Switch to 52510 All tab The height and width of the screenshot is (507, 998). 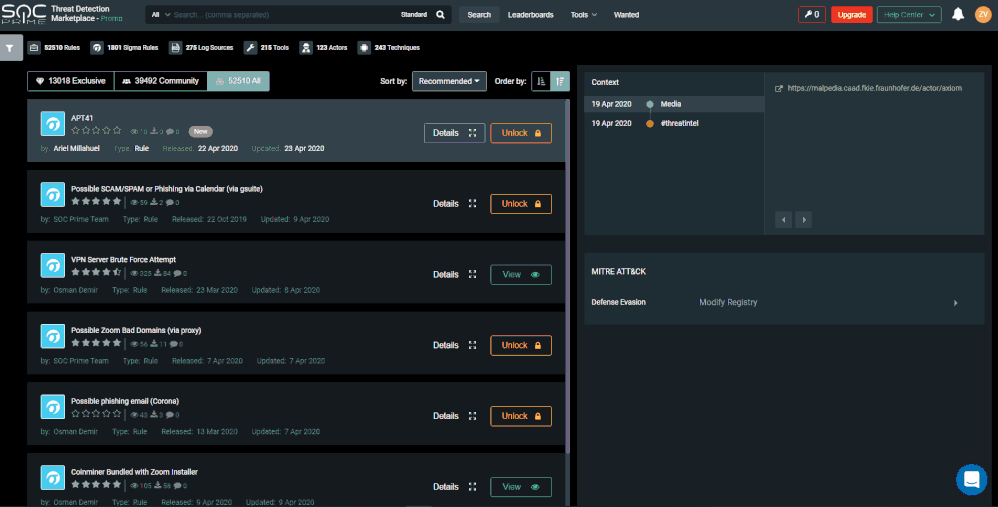tap(238, 81)
